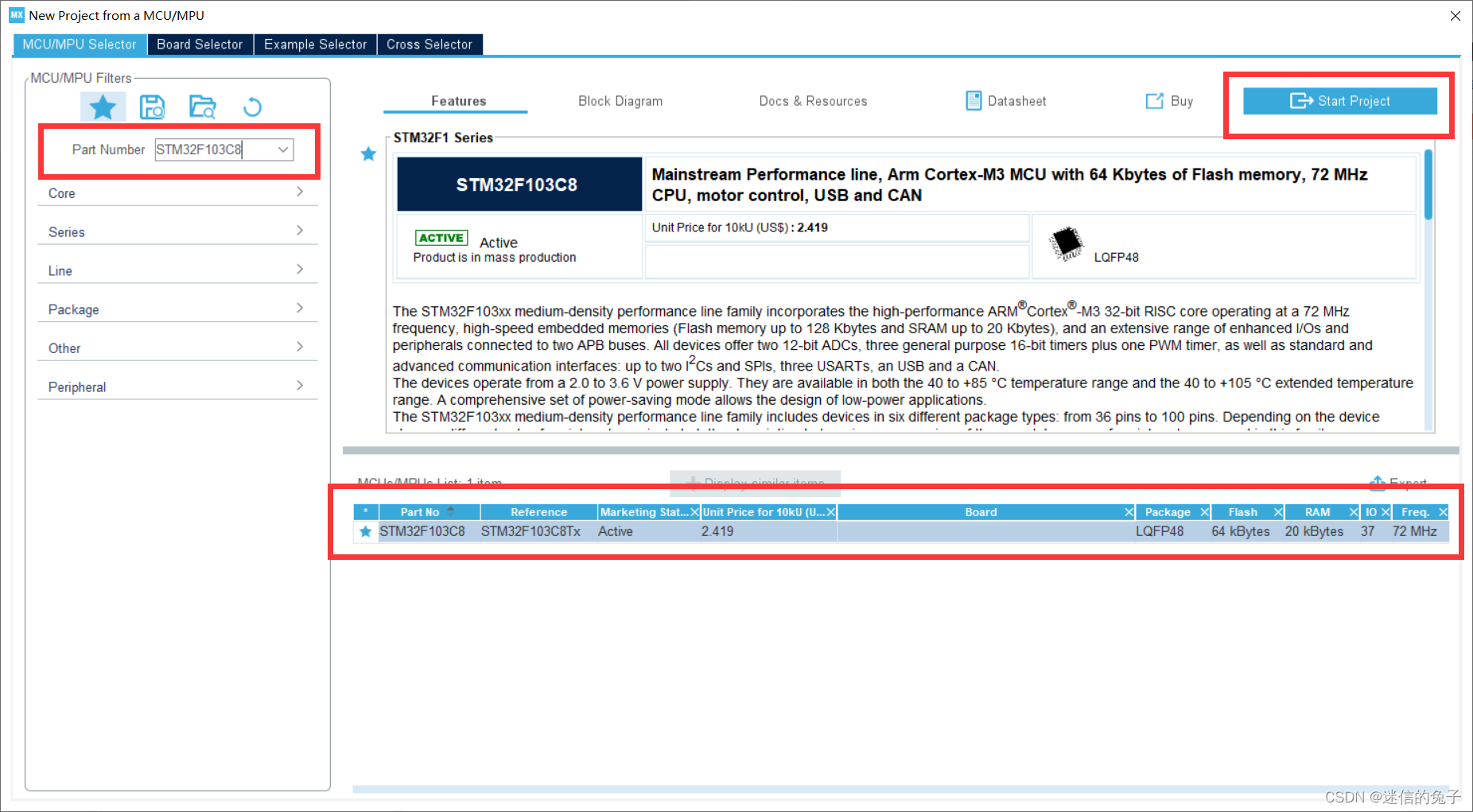Remove the IO column

(1386, 512)
